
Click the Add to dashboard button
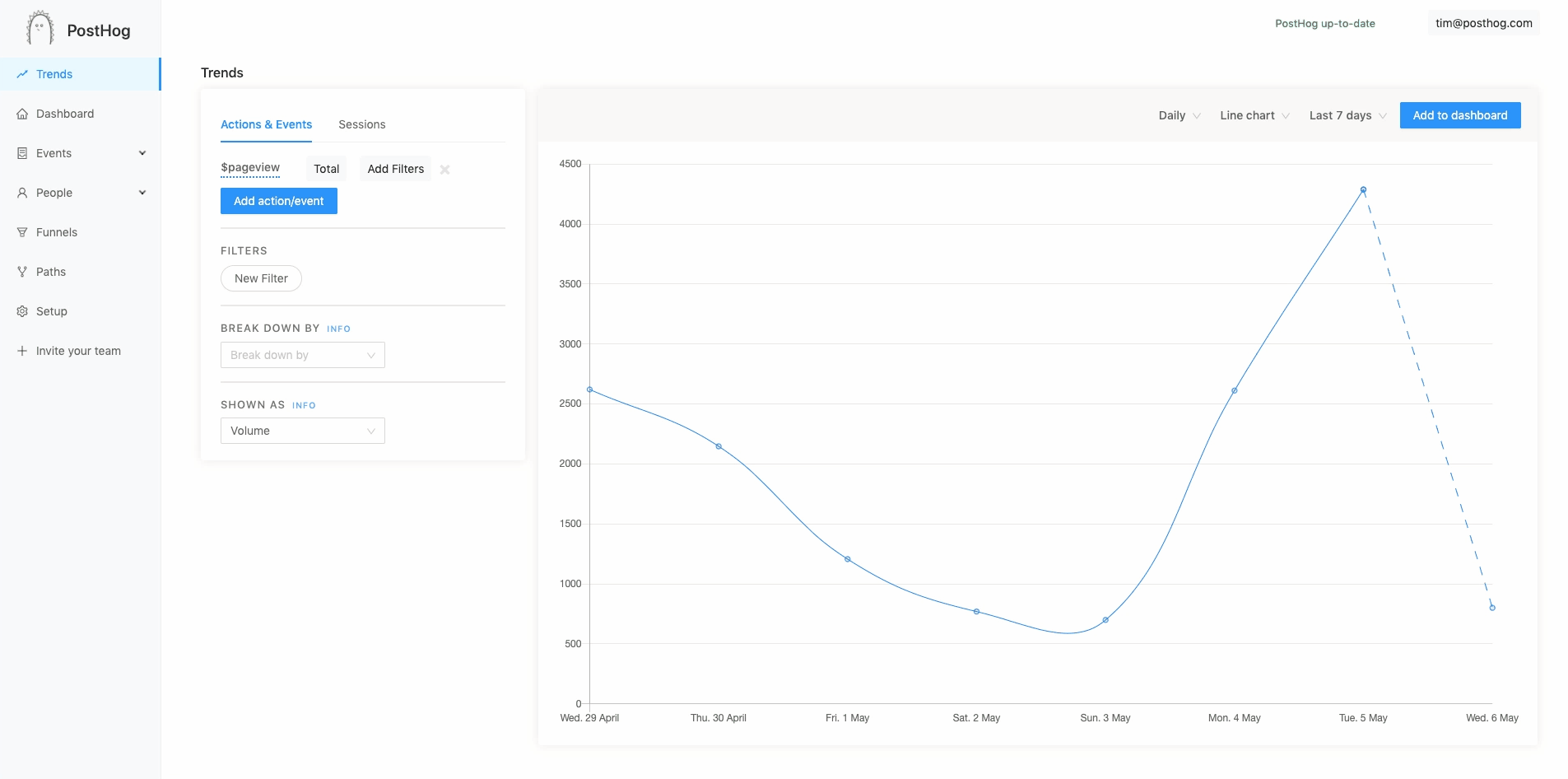point(1459,115)
